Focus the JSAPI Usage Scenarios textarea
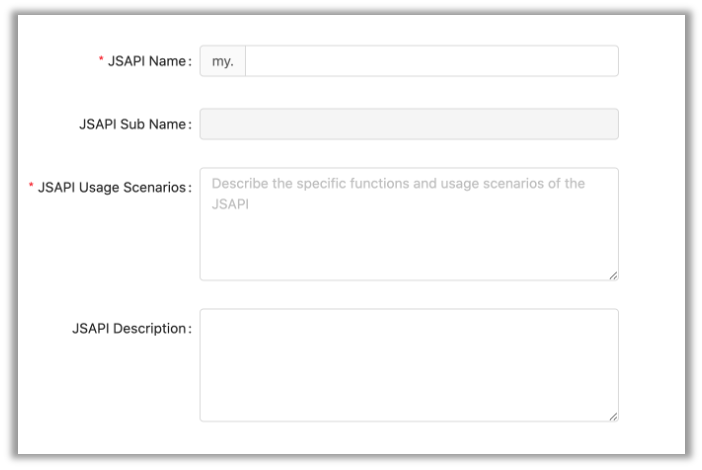 coord(408,235)
